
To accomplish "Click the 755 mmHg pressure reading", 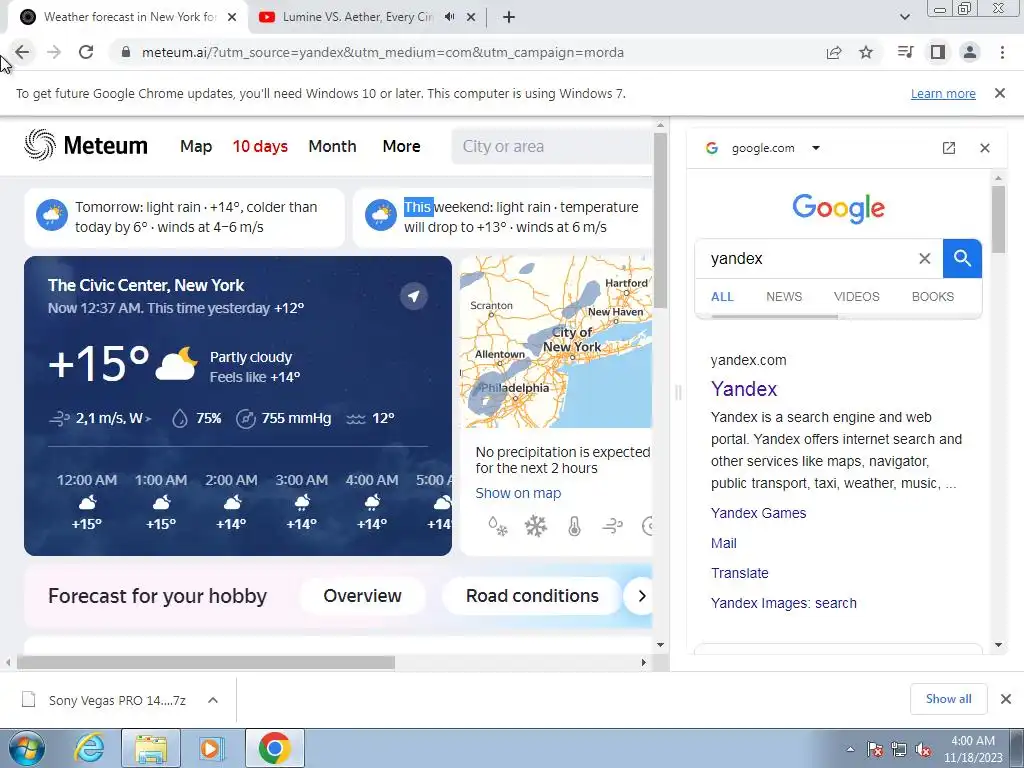I will pos(283,419).
